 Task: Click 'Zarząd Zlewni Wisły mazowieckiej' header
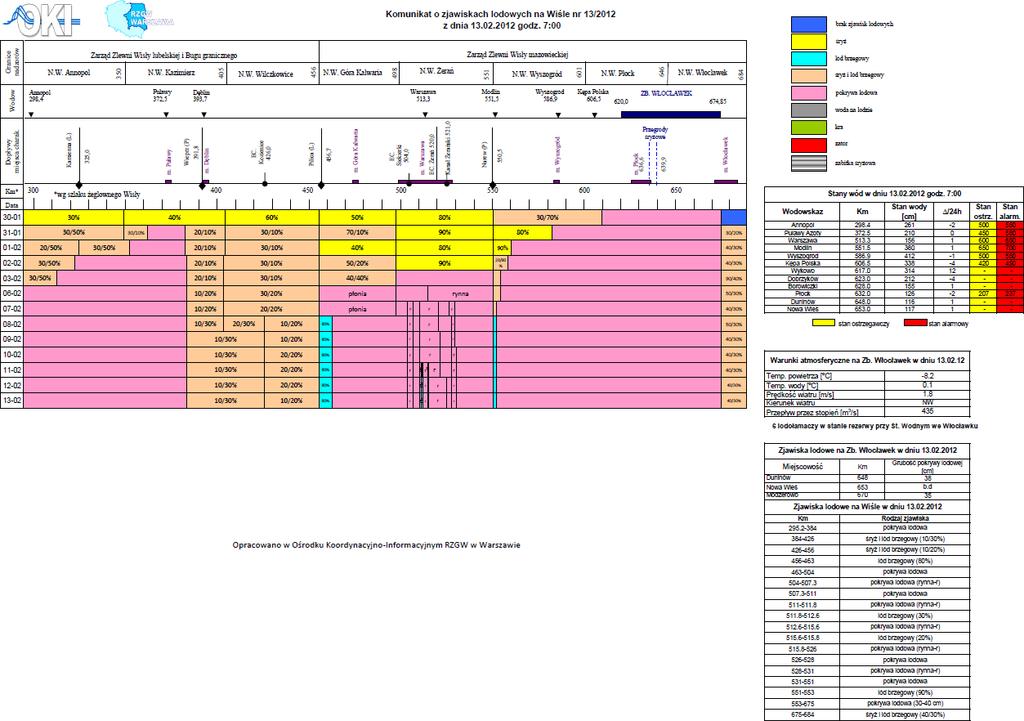[x=517, y=54]
